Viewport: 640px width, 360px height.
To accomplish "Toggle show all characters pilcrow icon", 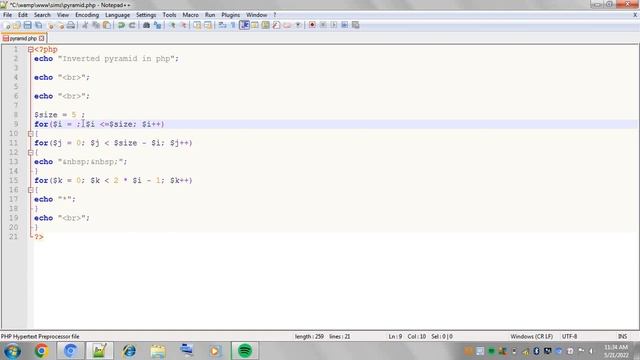I will coord(233,25).
